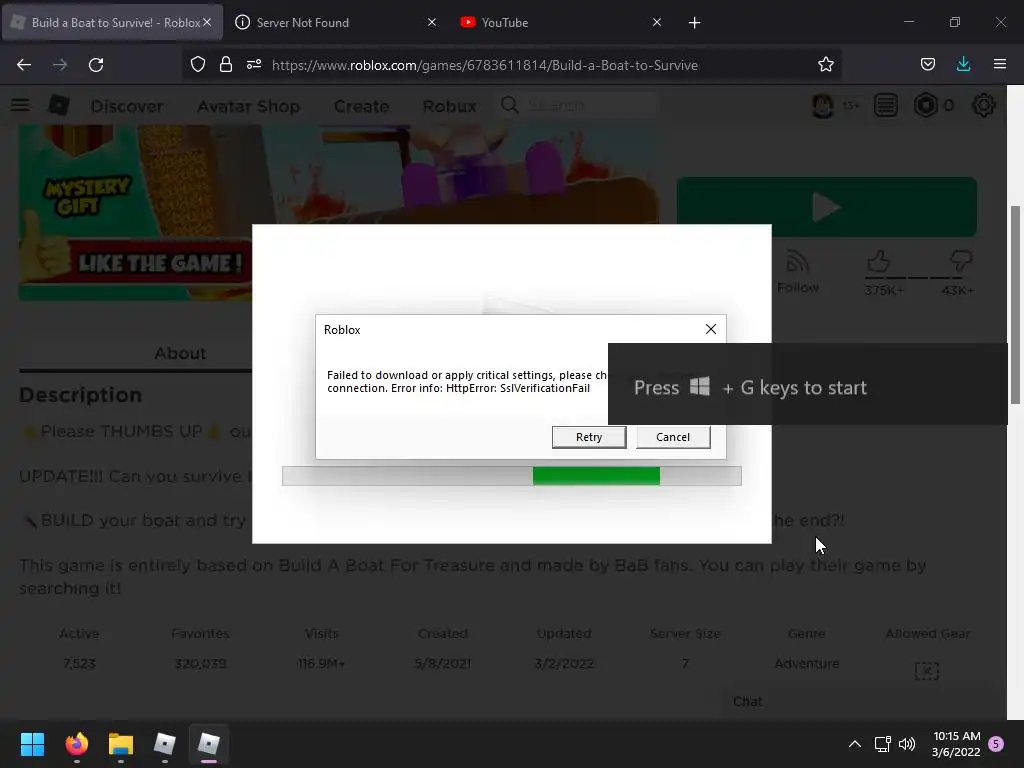Show hidden system tray icons
The height and width of the screenshot is (768, 1024).
coord(854,744)
